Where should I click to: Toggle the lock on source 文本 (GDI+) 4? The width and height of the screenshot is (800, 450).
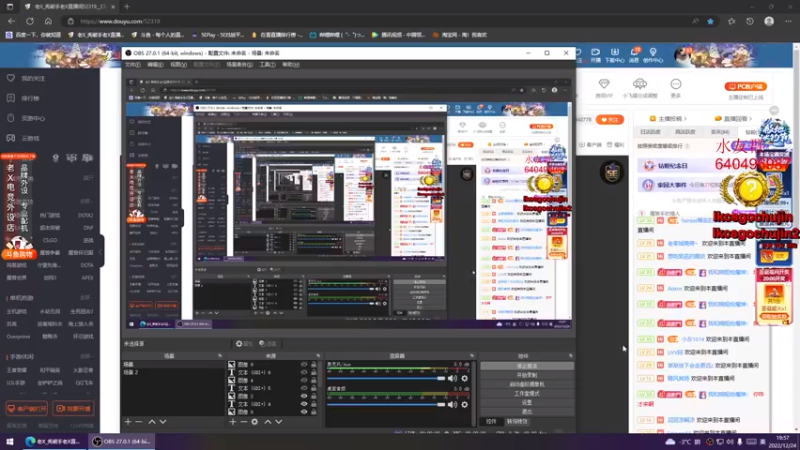(x=313, y=404)
